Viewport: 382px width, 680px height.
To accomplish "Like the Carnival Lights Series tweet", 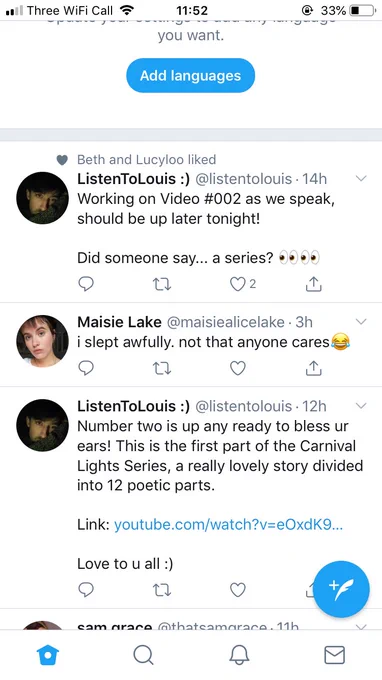I will click(238, 590).
